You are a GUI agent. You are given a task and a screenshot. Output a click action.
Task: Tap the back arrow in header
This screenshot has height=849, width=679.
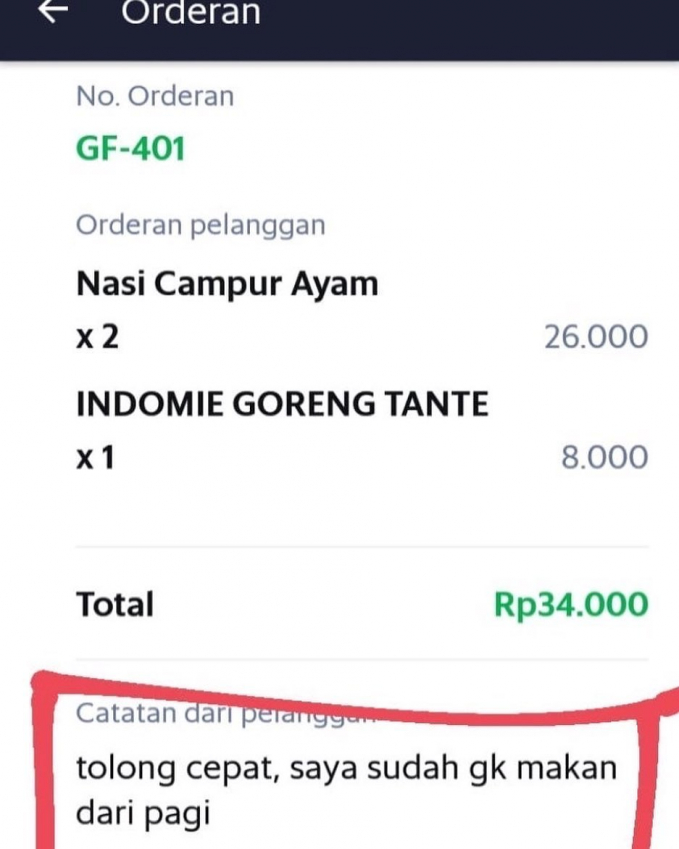tap(52, 11)
